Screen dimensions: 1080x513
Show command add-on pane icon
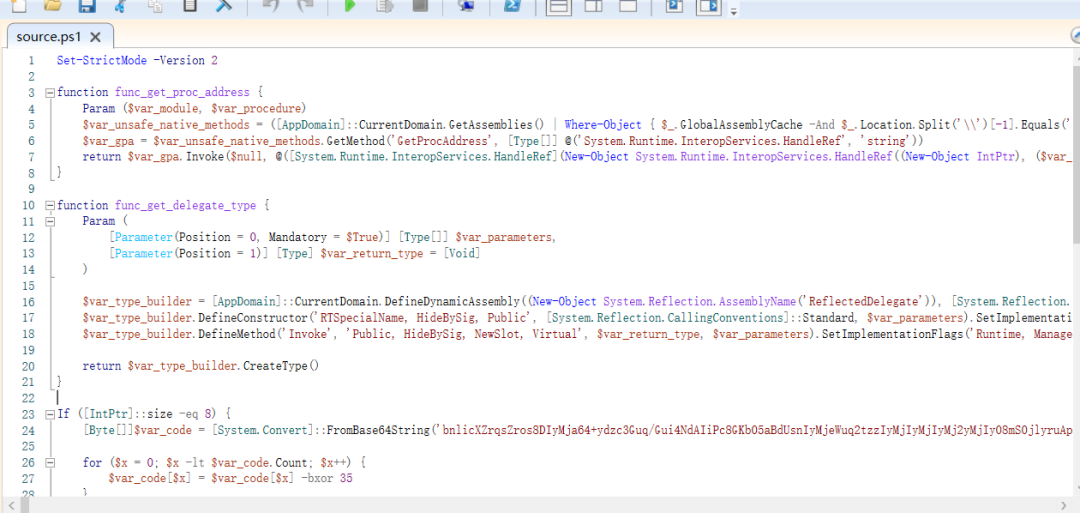pyautogui.click(x=709, y=7)
